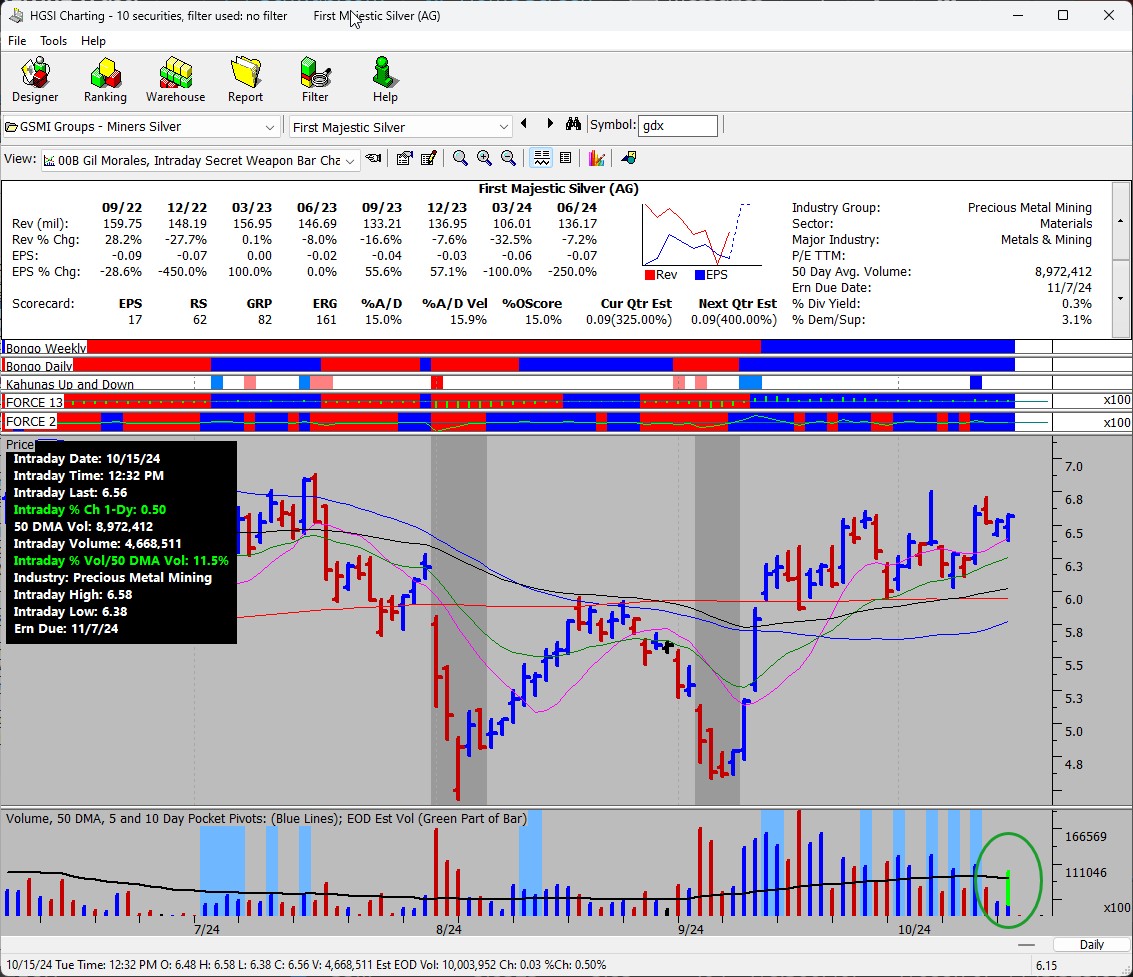The width and height of the screenshot is (1133, 977).
Task: Open the Tools menu
Action: tap(53, 41)
